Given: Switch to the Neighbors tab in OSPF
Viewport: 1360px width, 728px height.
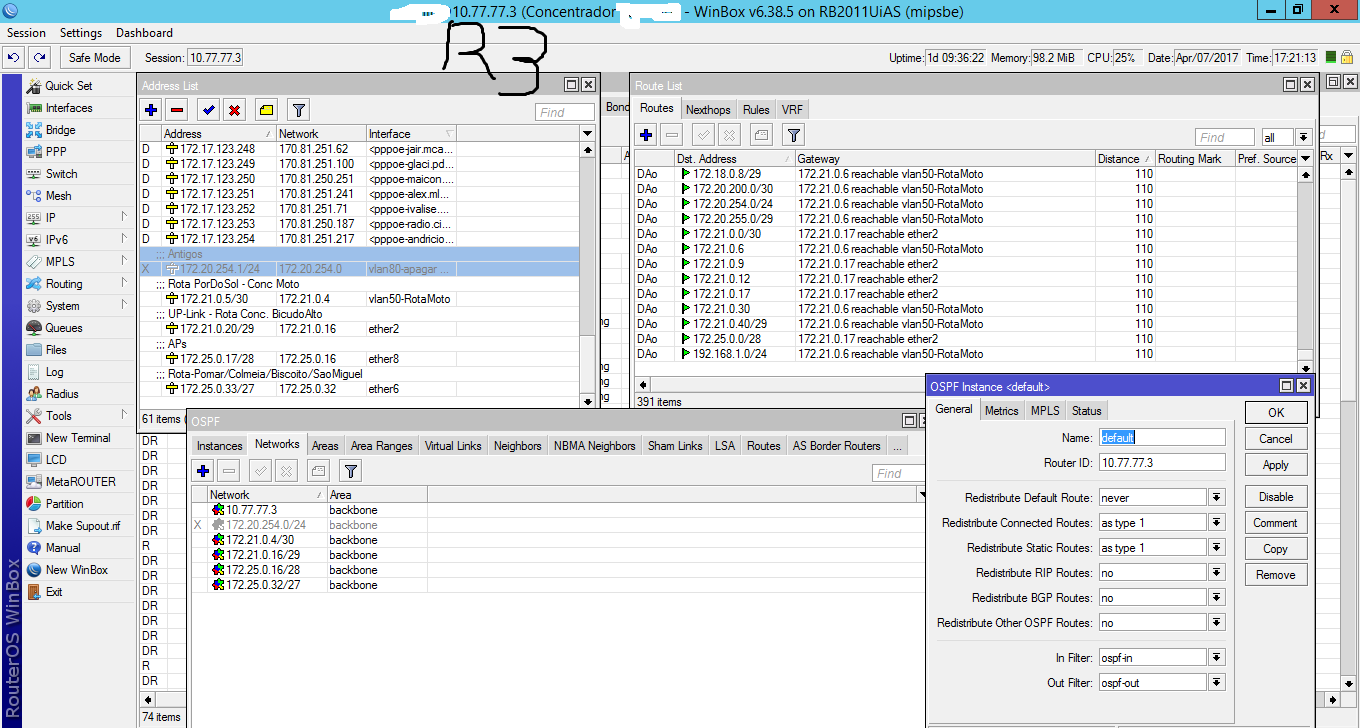Looking at the screenshot, I should click(518, 446).
